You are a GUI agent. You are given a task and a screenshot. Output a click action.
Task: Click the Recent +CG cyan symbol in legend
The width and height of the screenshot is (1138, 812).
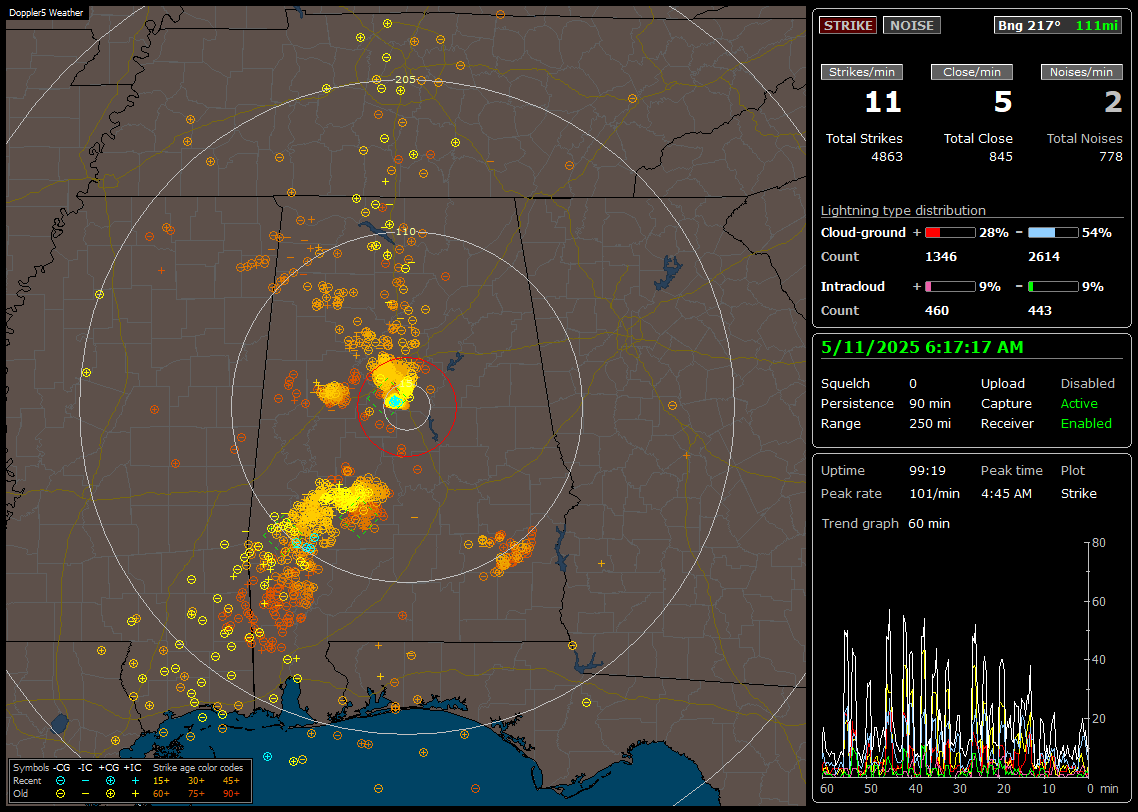coord(110,781)
